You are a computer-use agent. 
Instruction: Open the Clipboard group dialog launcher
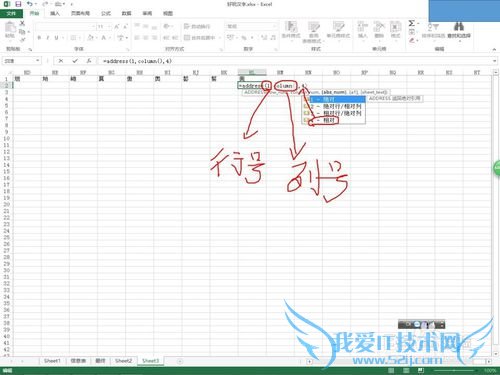click(30, 49)
